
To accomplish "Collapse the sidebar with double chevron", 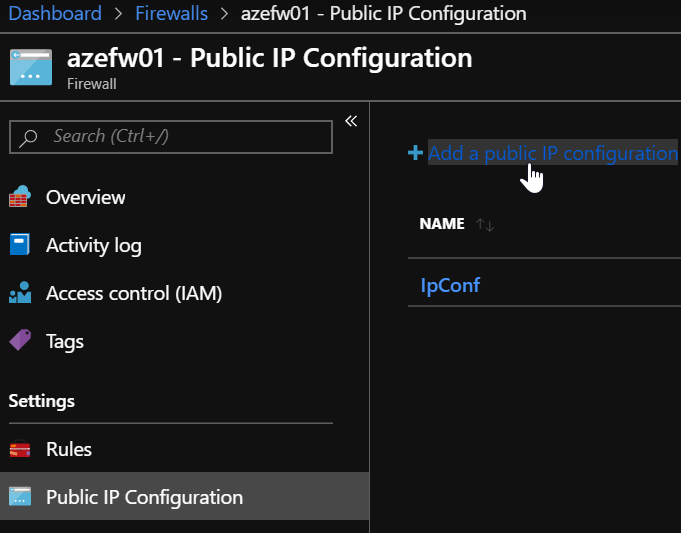I will [351, 121].
